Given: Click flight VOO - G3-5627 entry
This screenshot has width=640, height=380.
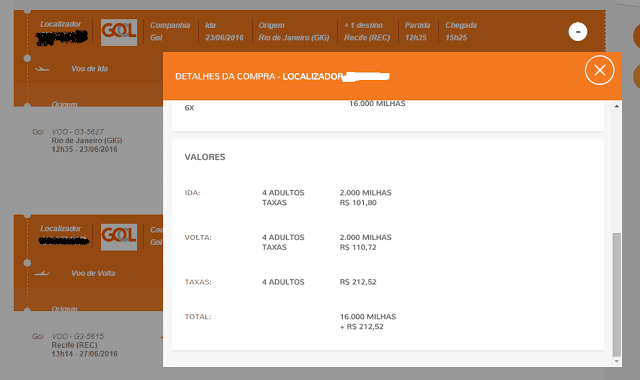Looking at the screenshot, I should click(78, 132).
